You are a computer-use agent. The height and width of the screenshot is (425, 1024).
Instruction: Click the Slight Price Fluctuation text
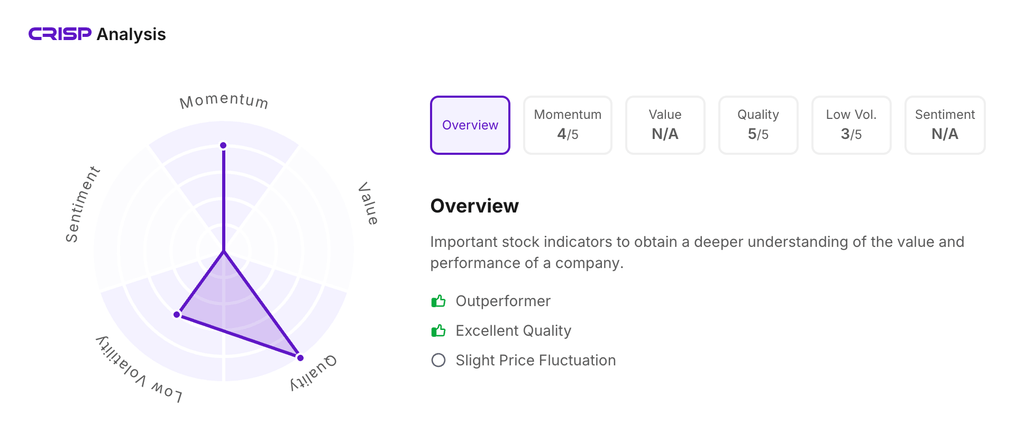535,360
